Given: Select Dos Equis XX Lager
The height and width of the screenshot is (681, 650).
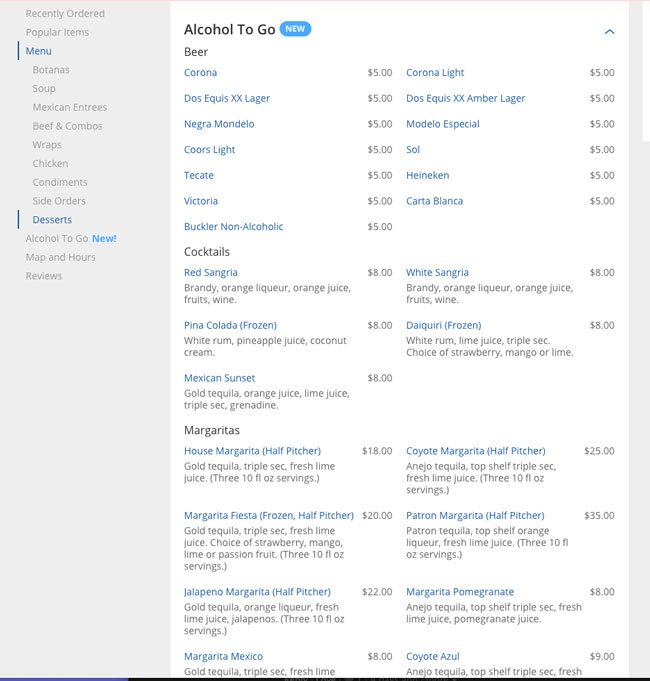Looking at the screenshot, I should coord(227,98).
